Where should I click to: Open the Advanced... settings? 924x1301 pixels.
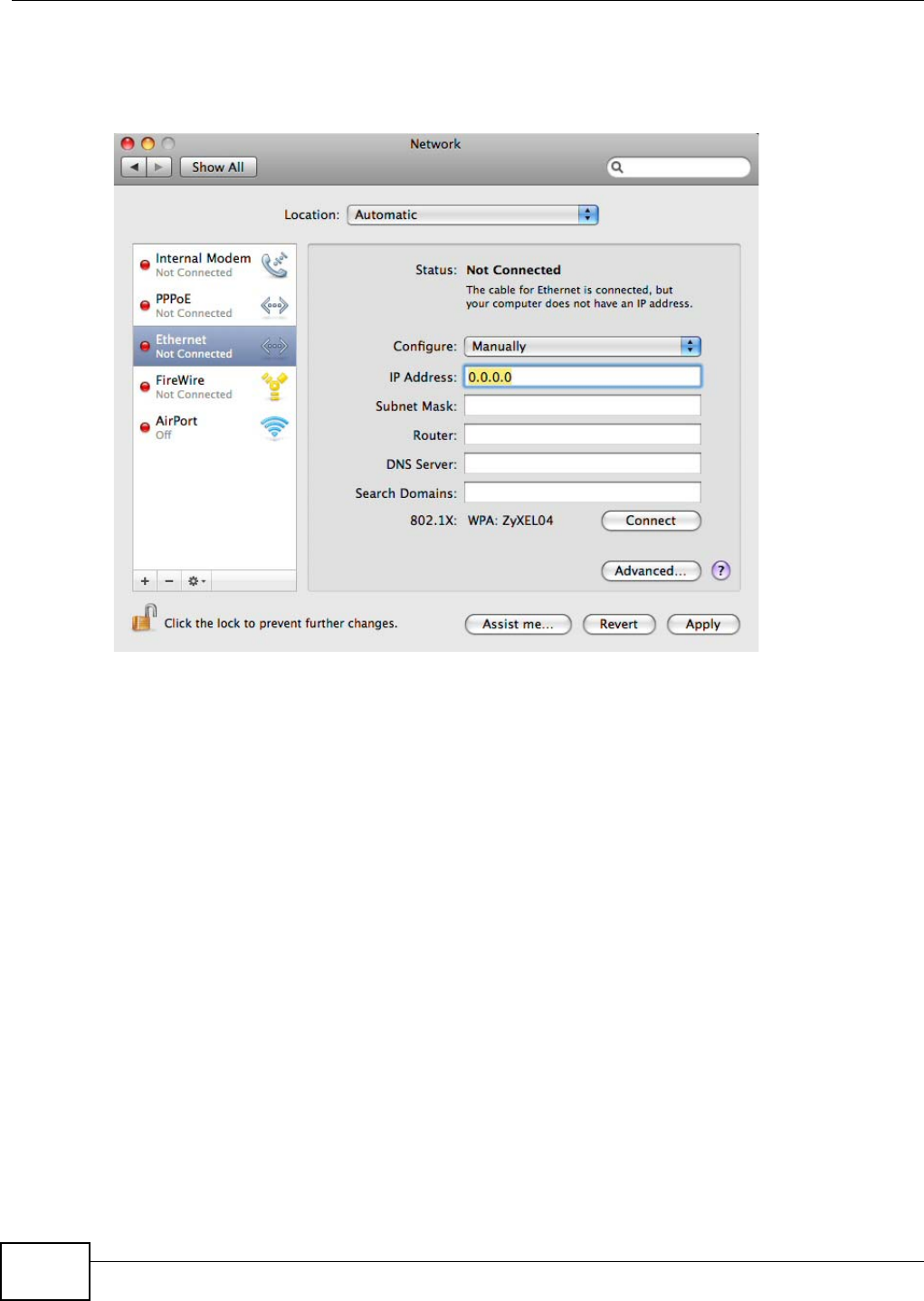[x=651, y=570]
